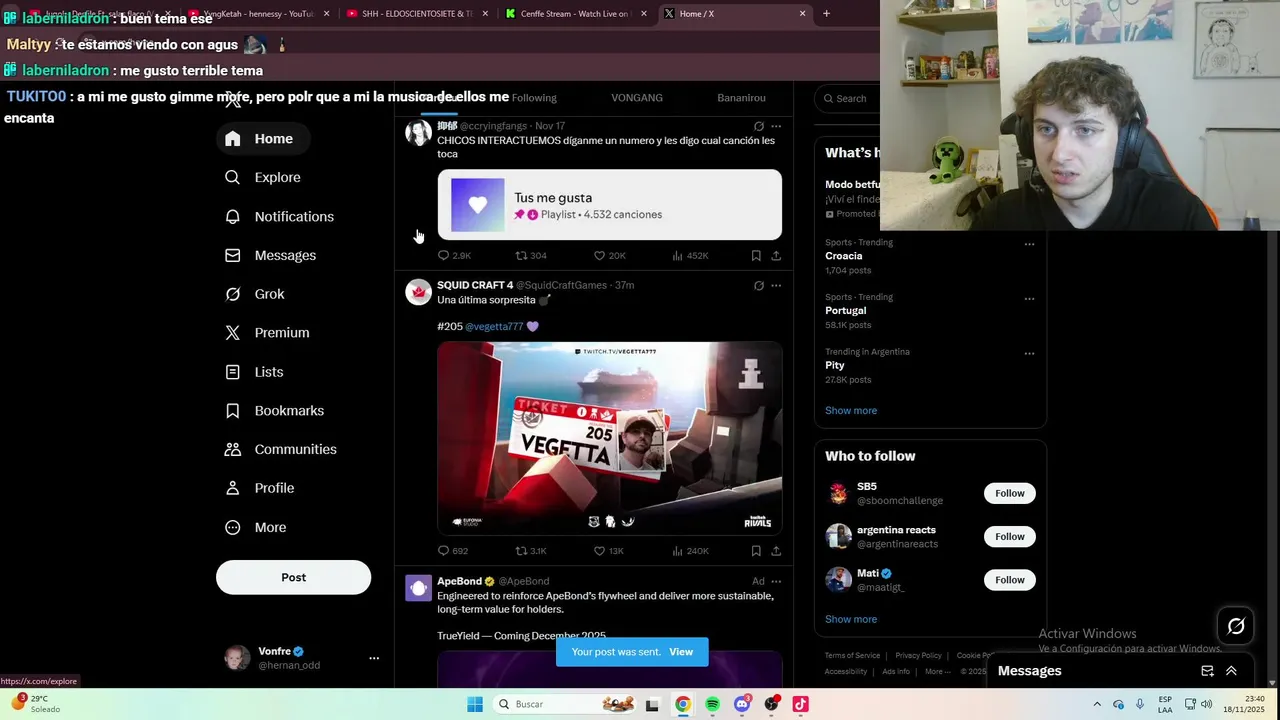1280x720 pixels.
Task: Open the Windows Start menu
Action: [475, 704]
